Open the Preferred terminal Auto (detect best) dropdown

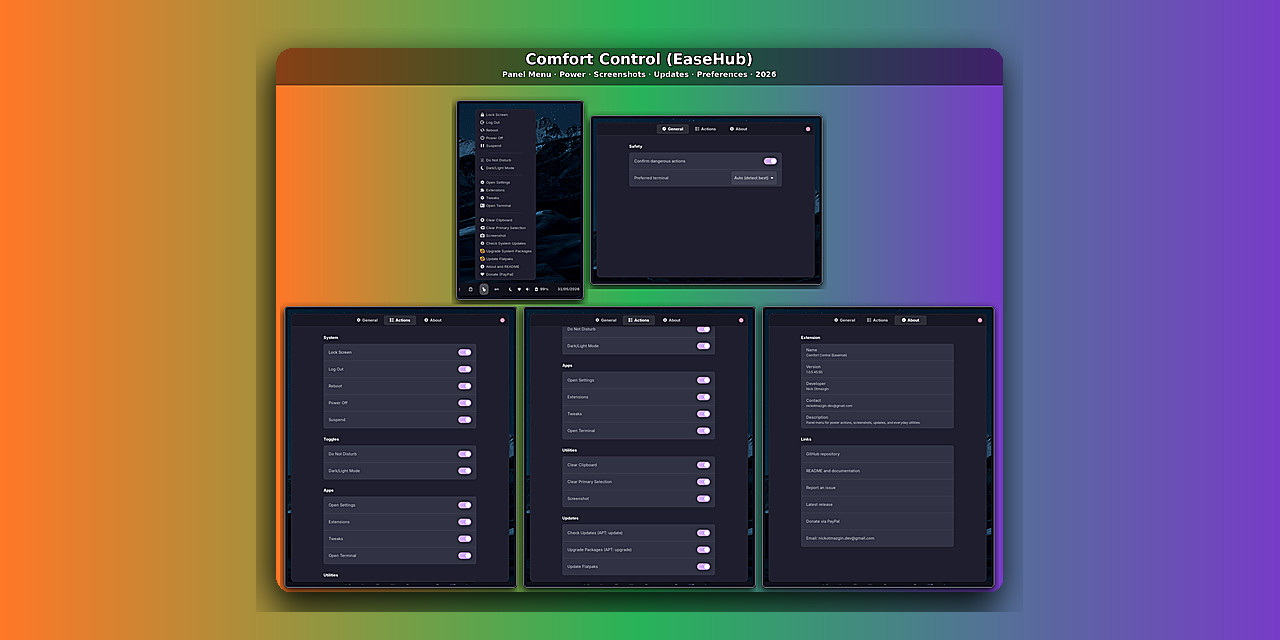point(754,178)
